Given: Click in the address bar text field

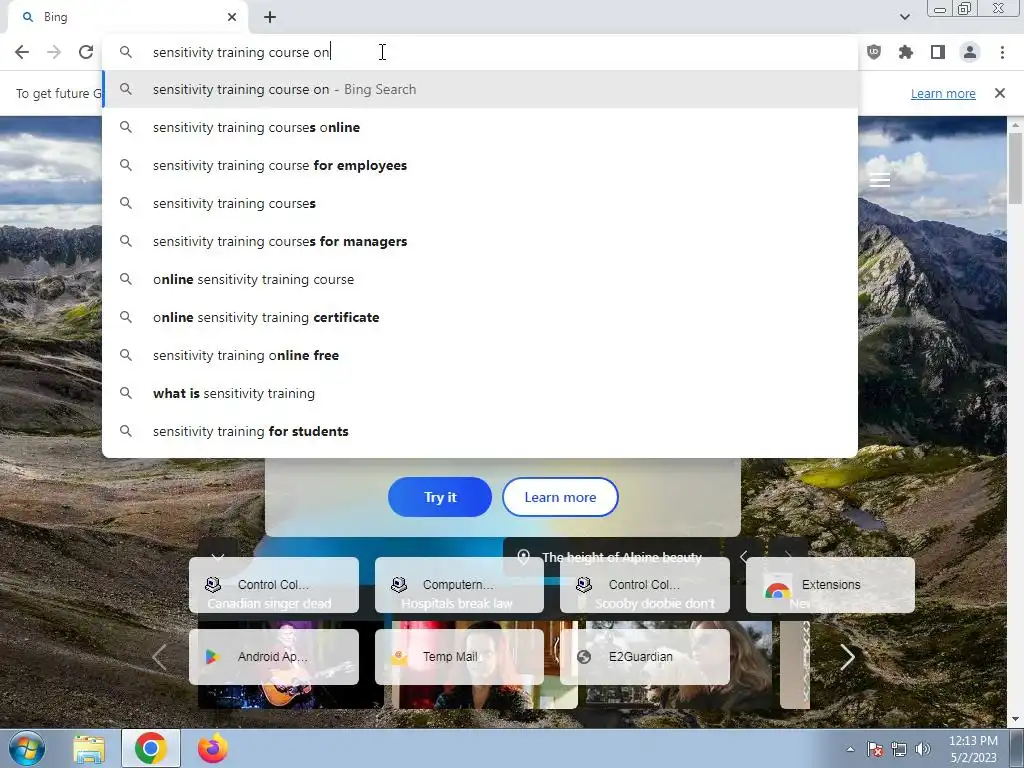Looking at the screenshot, I should [480, 52].
